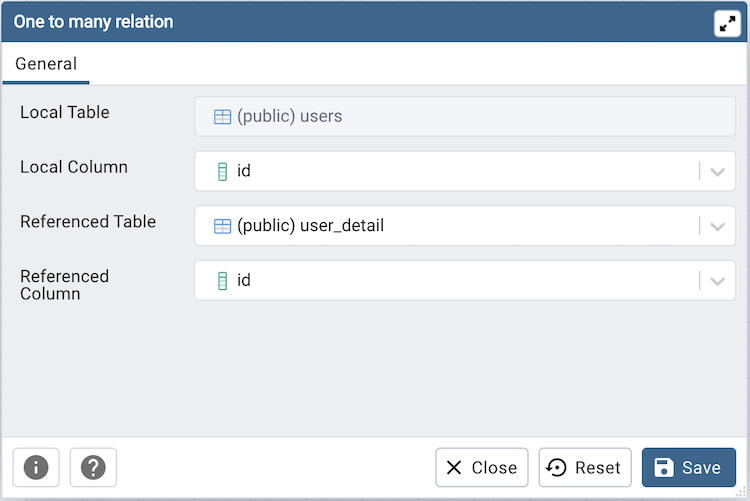This screenshot has width=750, height=501.
Task: Select the (public) user_detail value
Action: [x=310, y=225]
